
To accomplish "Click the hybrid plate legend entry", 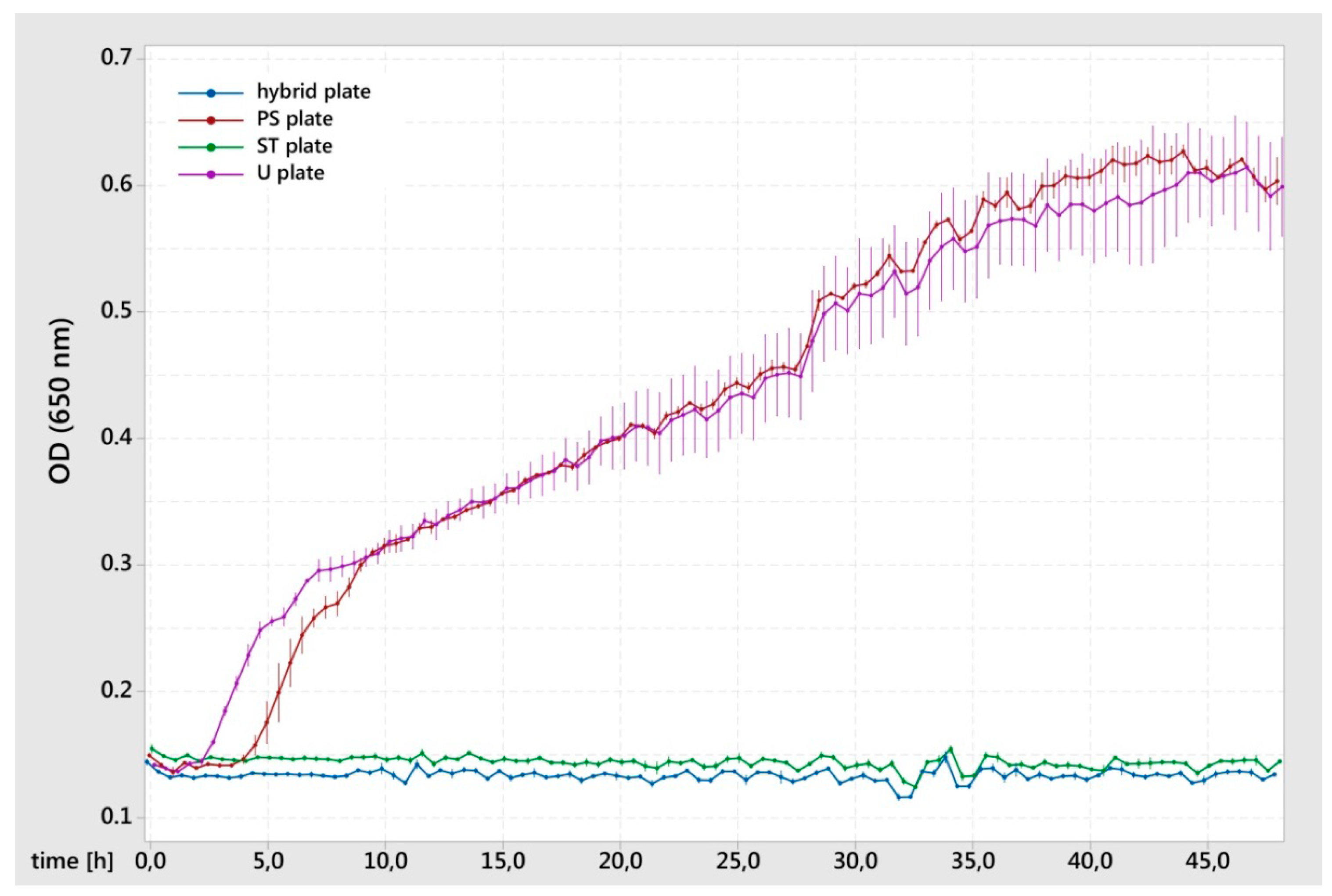I will pyautogui.click(x=313, y=92).
